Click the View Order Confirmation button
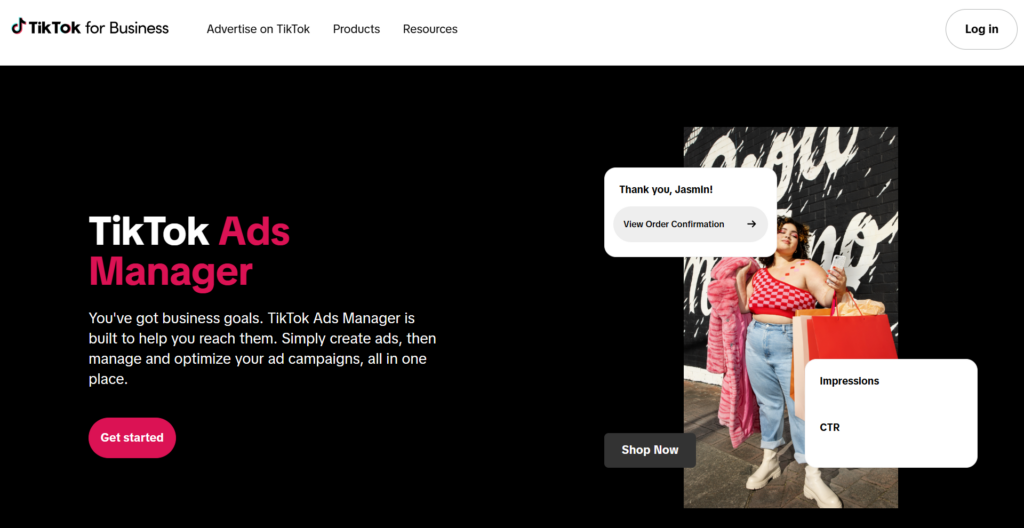Screen dimensions: 1024x528 (x=690, y=224)
